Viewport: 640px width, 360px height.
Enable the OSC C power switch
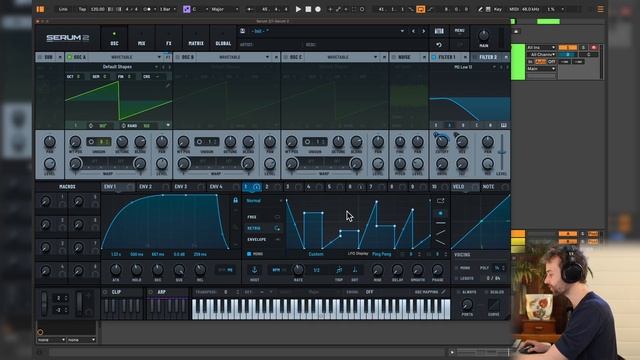286,57
